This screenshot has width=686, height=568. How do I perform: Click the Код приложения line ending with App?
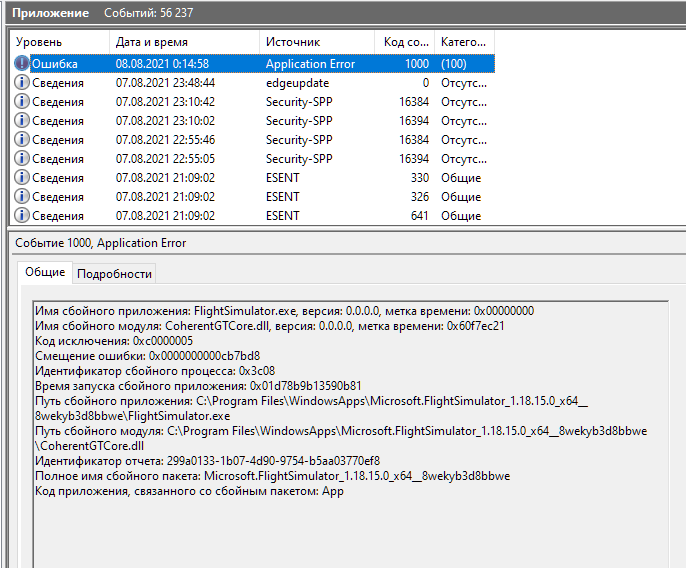coord(189,491)
